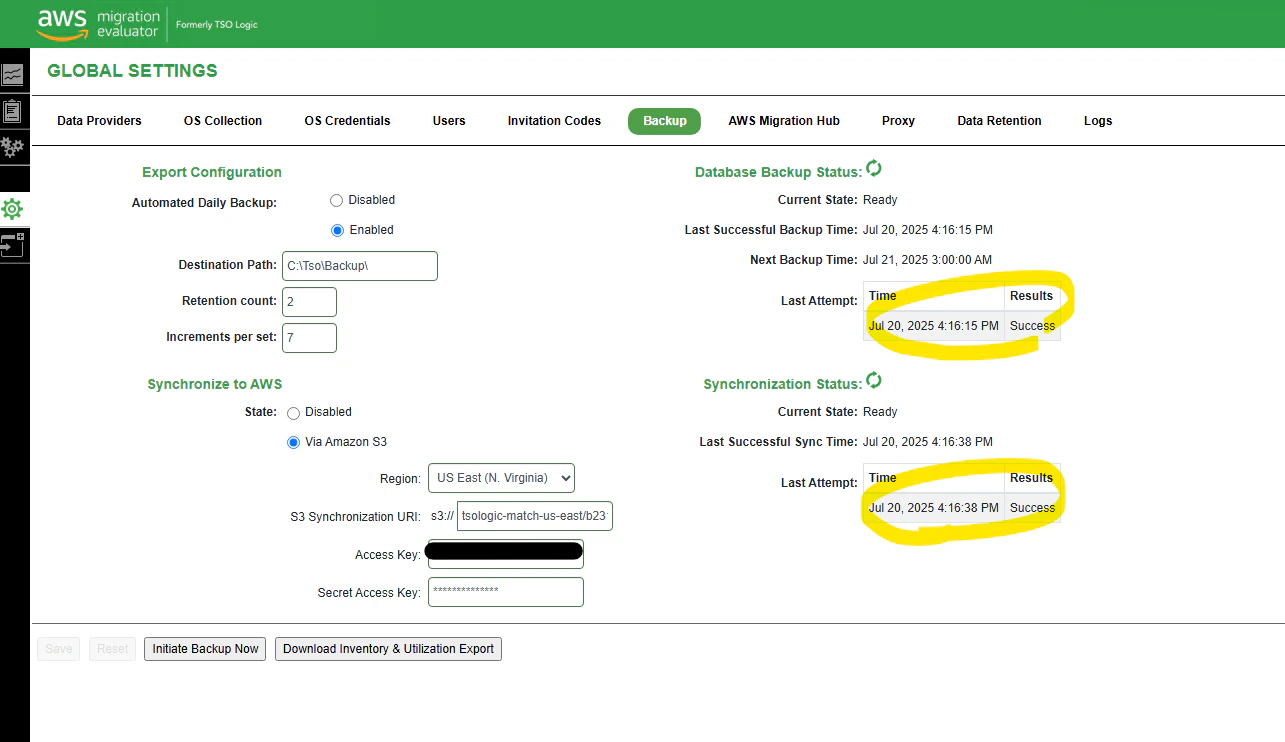
Task: Focus the Access Key field
Action: [x=506, y=554]
